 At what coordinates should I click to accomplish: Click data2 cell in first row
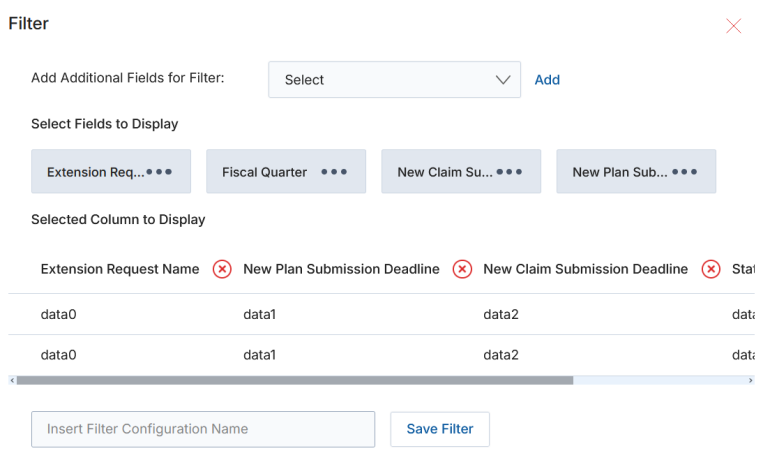coord(501,314)
